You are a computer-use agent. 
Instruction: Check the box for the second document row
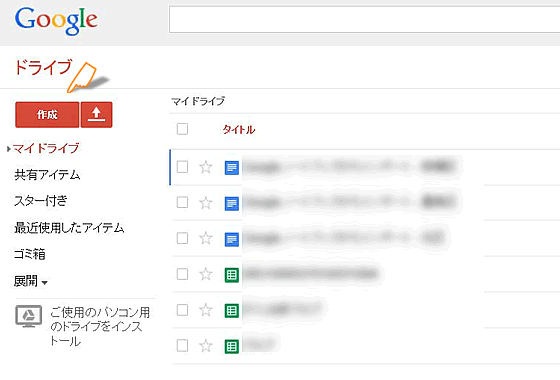click(182, 202)
